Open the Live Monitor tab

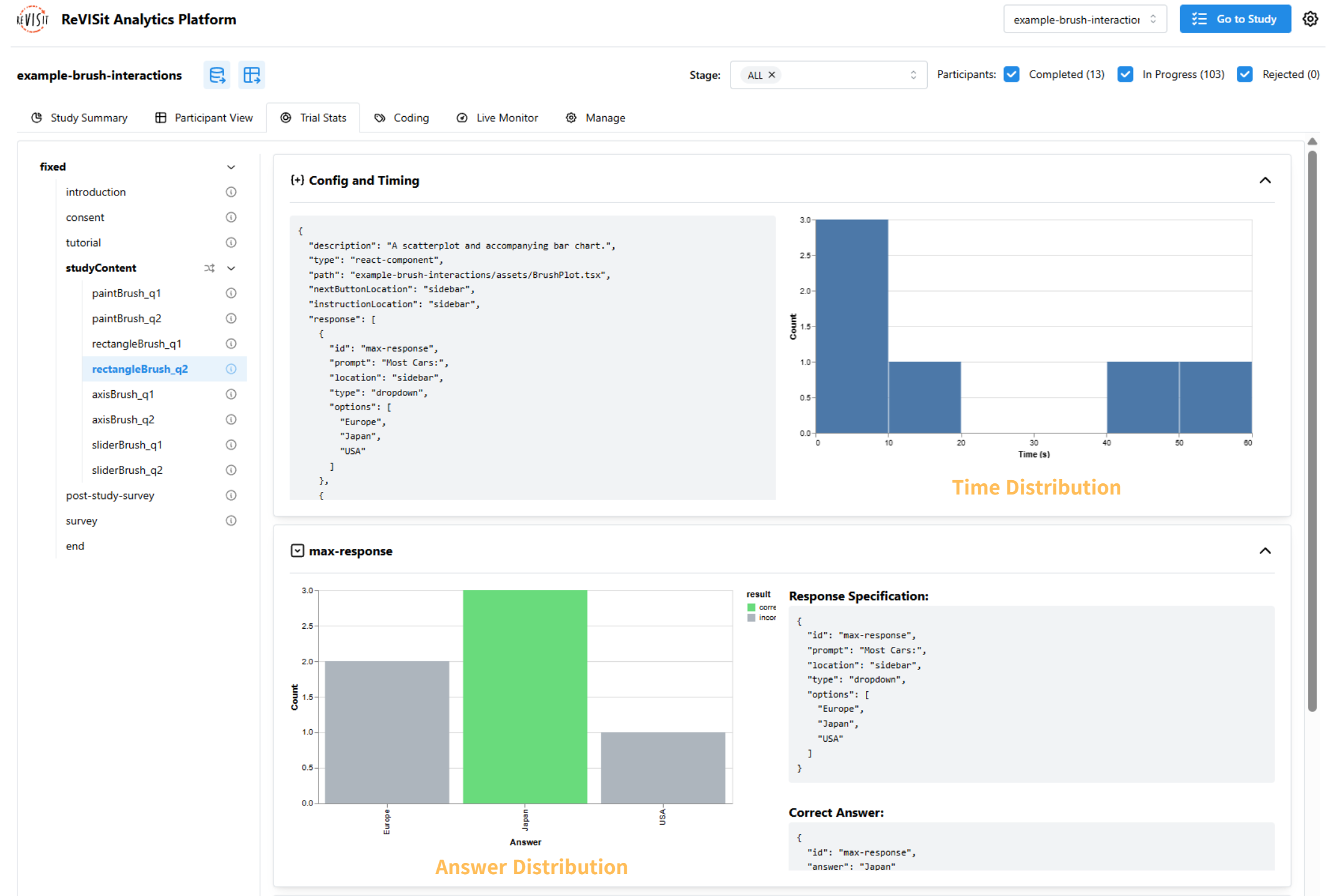click(x=498, y=117)
